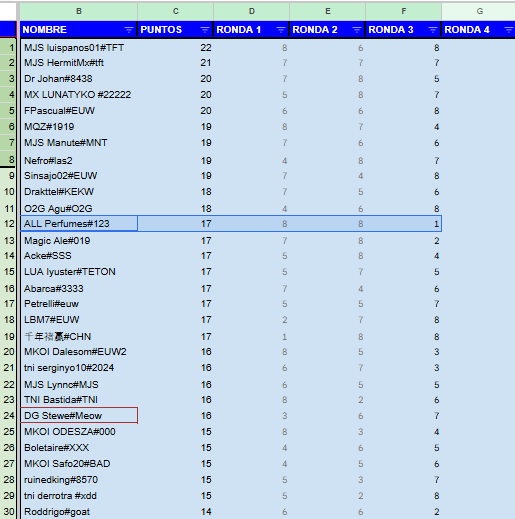This screenshot has width=515, height=519.
Task: Select column F header
Action: click(x=403, y=11)
